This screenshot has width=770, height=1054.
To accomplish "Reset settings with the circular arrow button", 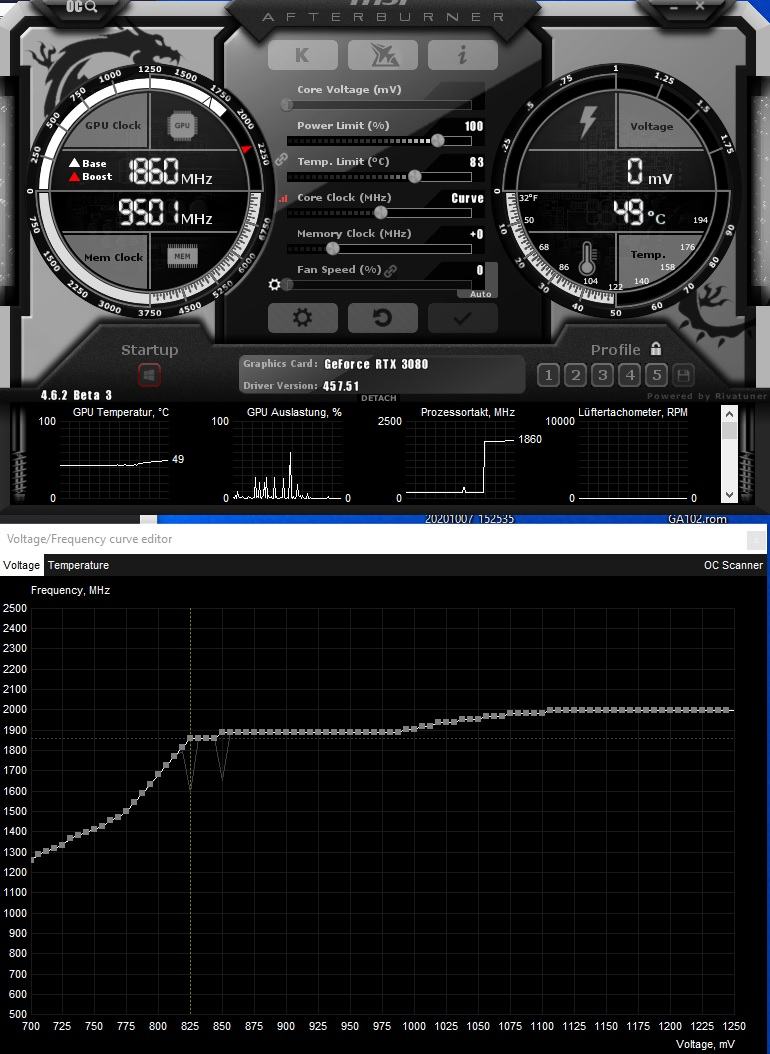I will pyautogui.click(x=382, y=317).
